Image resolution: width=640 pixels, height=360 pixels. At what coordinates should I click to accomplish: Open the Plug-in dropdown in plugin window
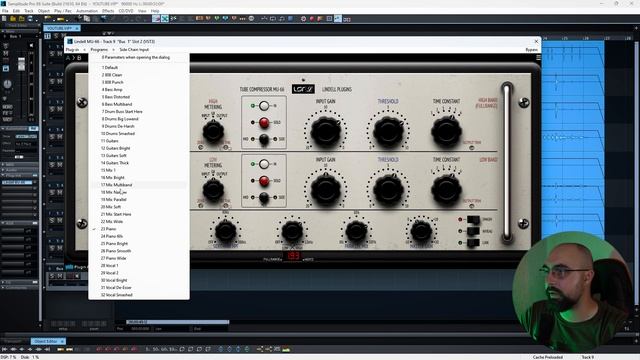click(x=72, y=49)
